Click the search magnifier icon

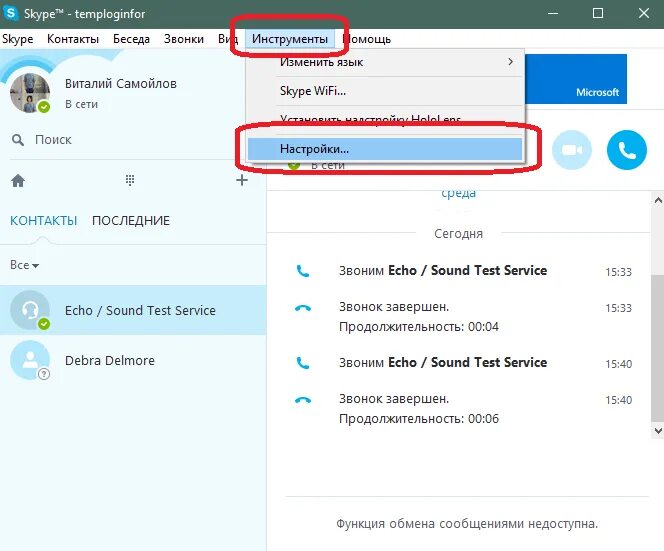[x=17, y=140]
